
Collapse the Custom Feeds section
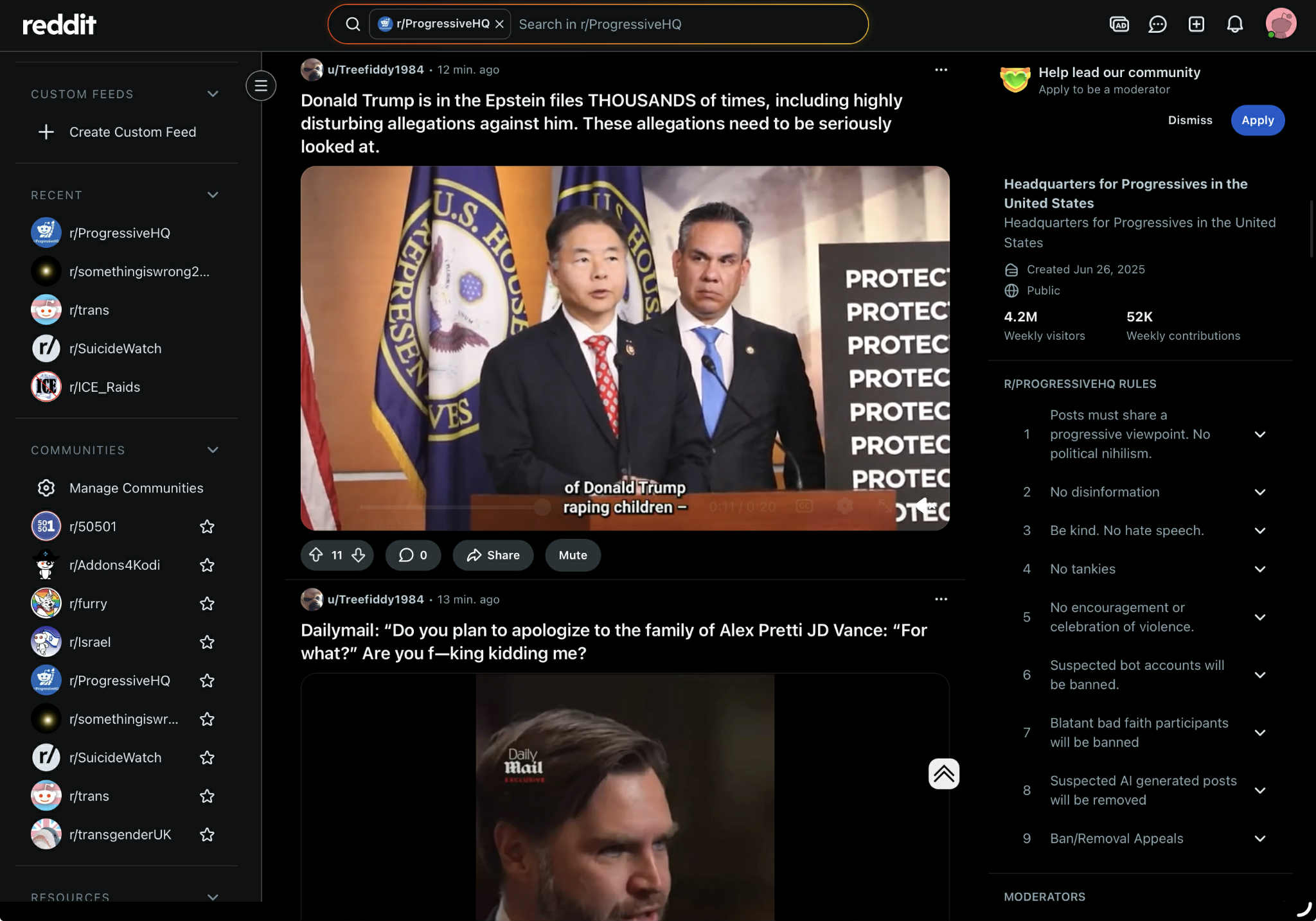click(213, 94)
